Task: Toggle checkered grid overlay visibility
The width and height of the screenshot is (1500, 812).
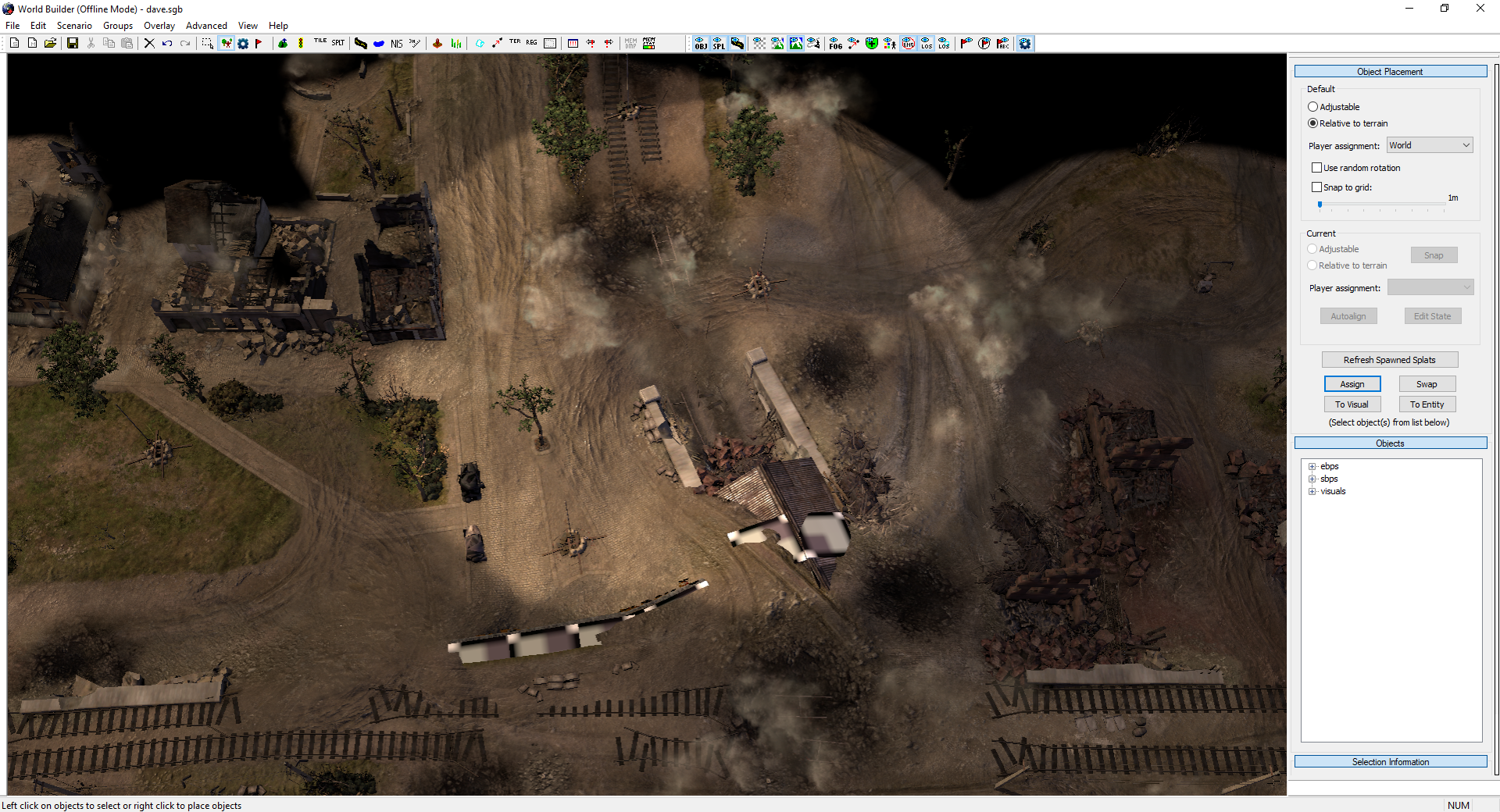Action: 759,44
